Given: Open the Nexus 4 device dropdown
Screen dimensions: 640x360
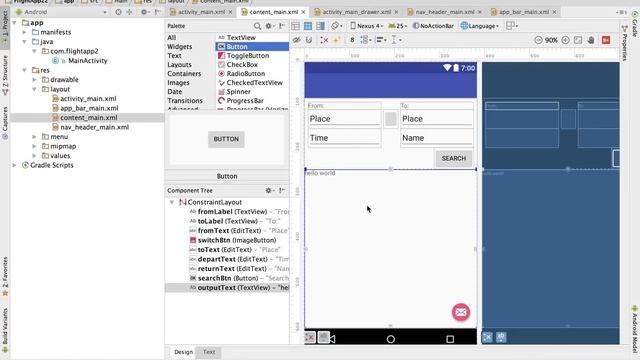Looking at the screenshot, I should [367, 26].
